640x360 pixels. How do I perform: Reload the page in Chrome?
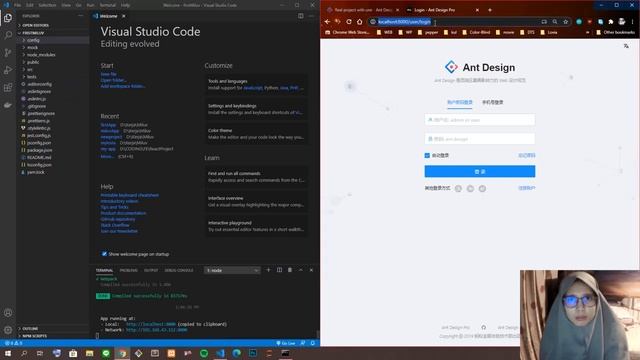(349, 22)
